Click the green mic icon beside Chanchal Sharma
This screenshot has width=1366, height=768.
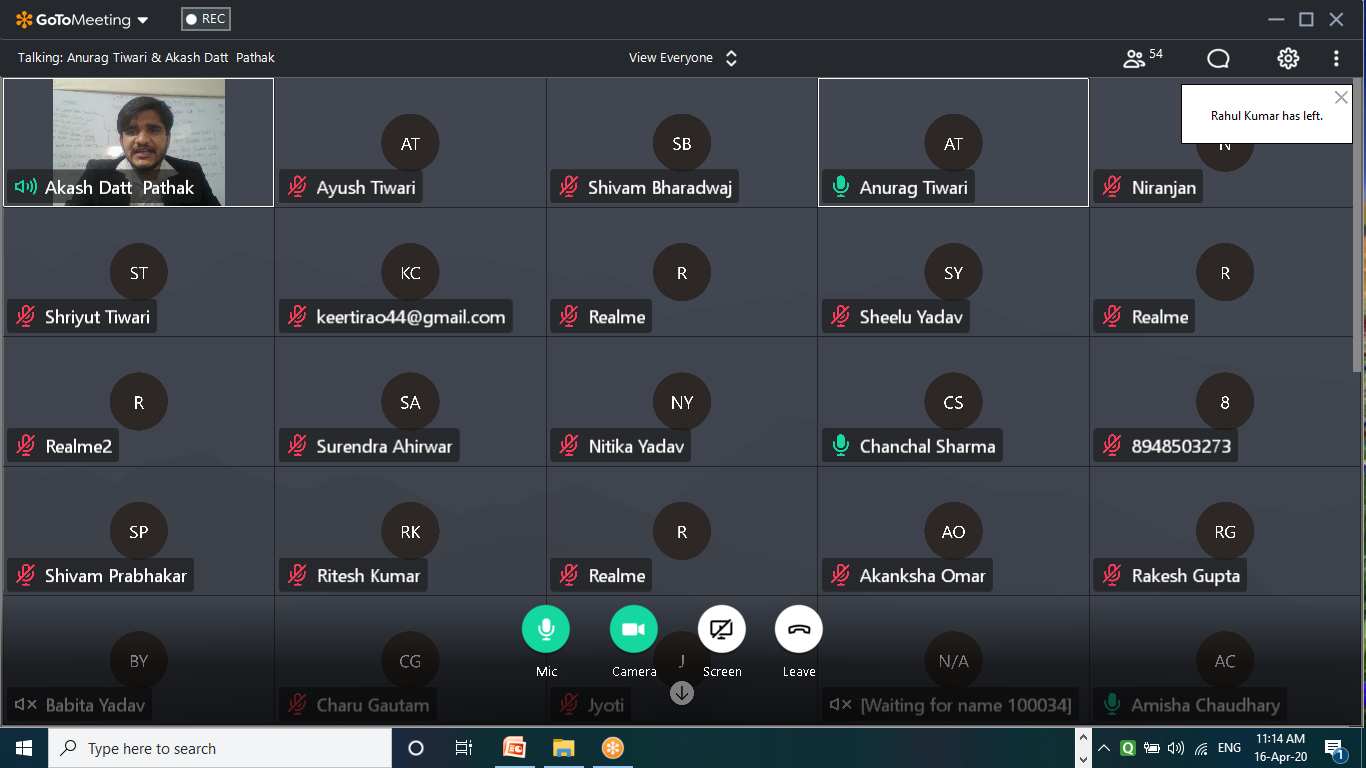tap(840, 446)
